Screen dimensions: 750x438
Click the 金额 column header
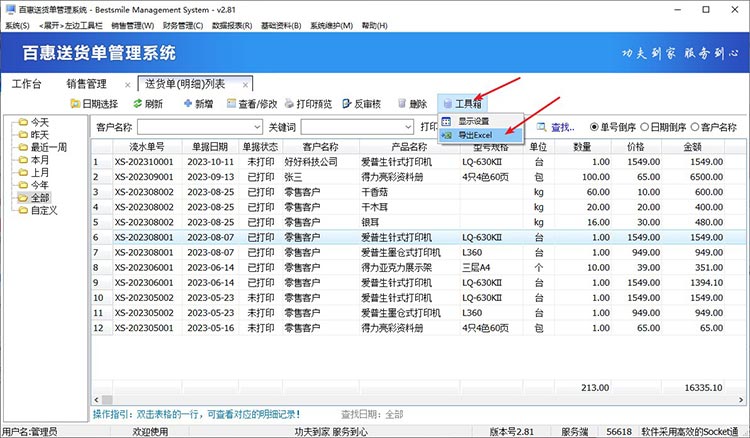pyautogui.click(x=692, y=147)
